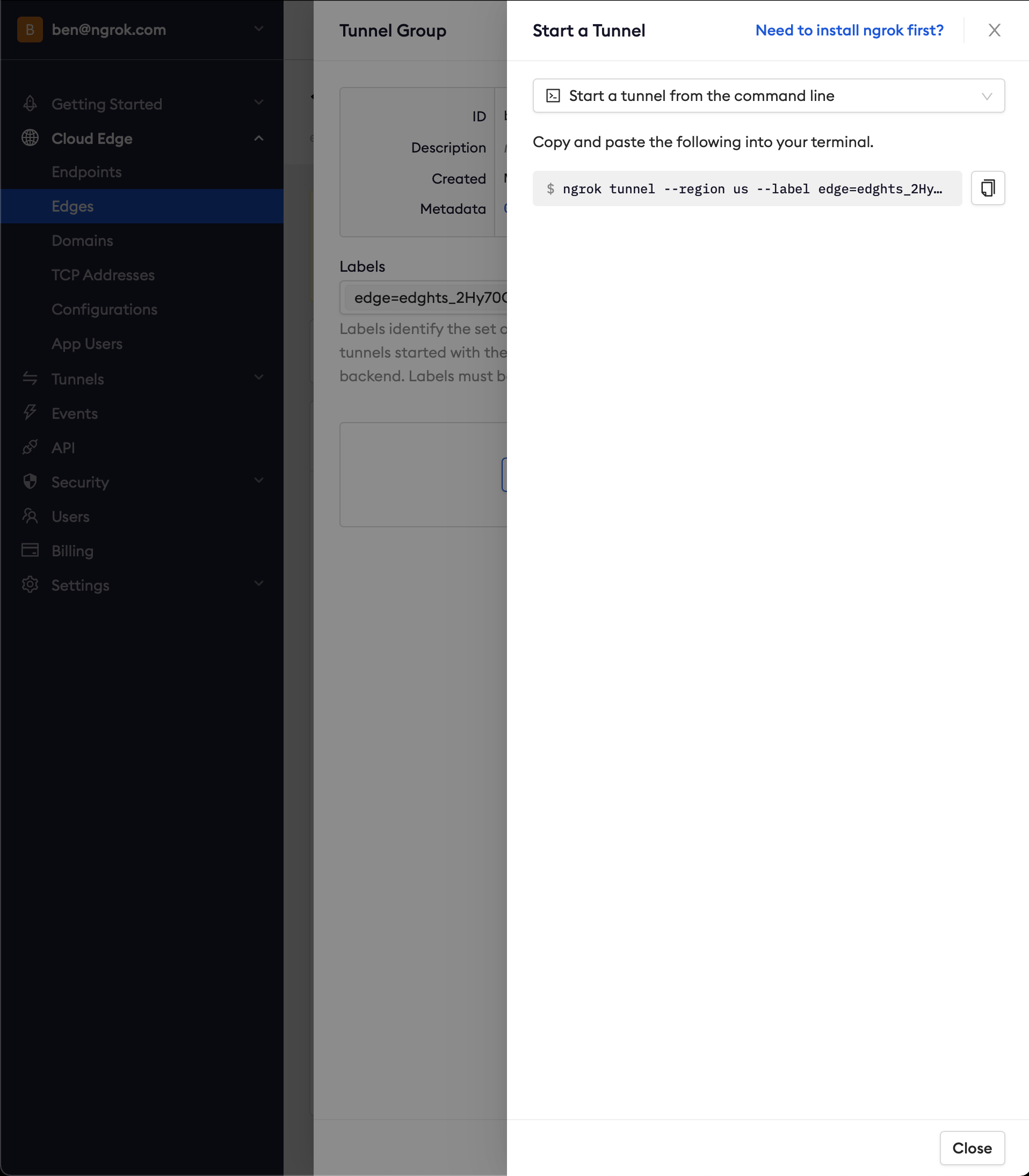Expand the Security section chevron
Image resolution: width=1029 pixels, height=1176 pixels.
pos(259,480)
